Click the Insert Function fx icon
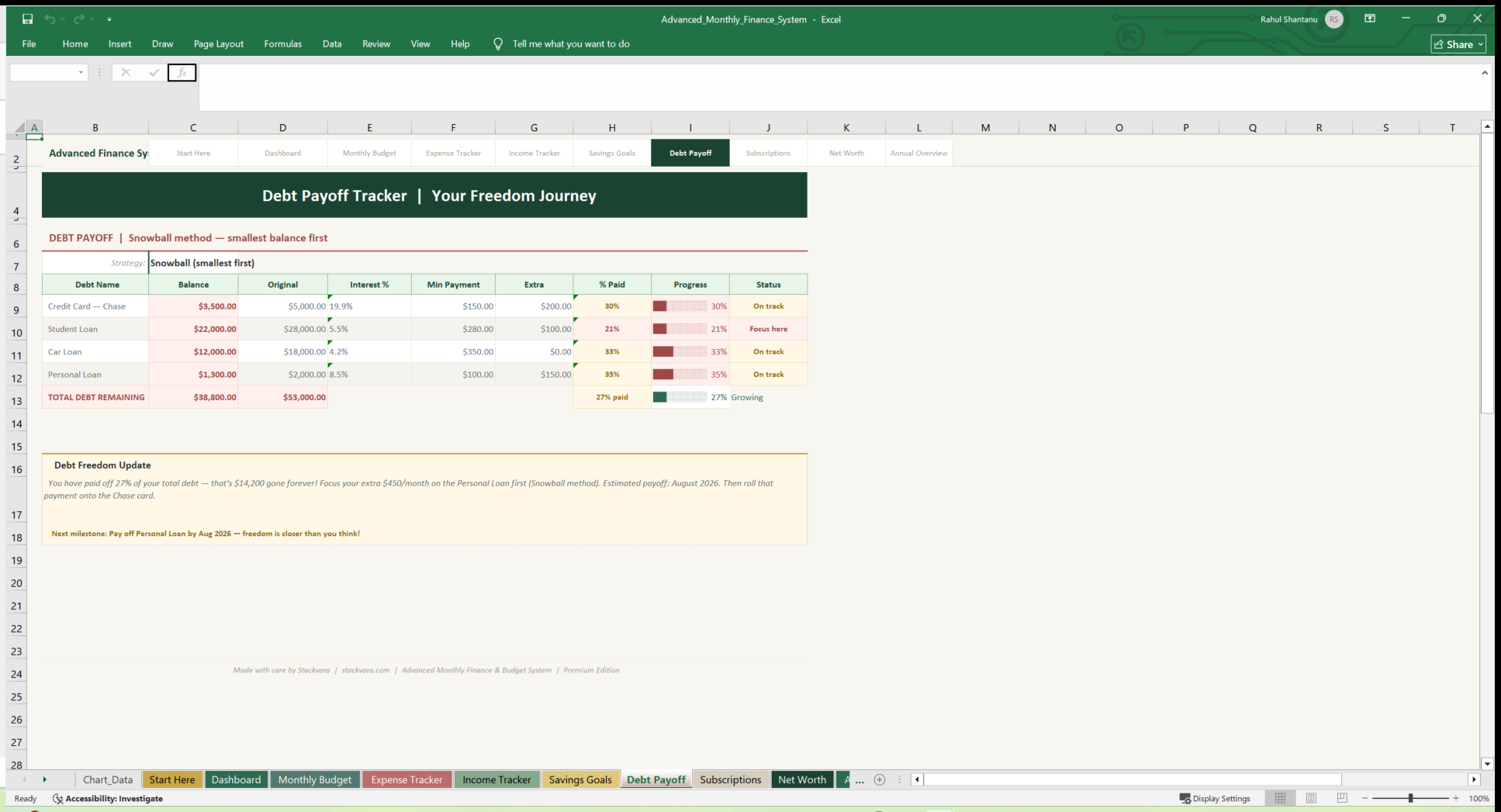The width and height of the screenshot is (1501, 812). [182, 73]
